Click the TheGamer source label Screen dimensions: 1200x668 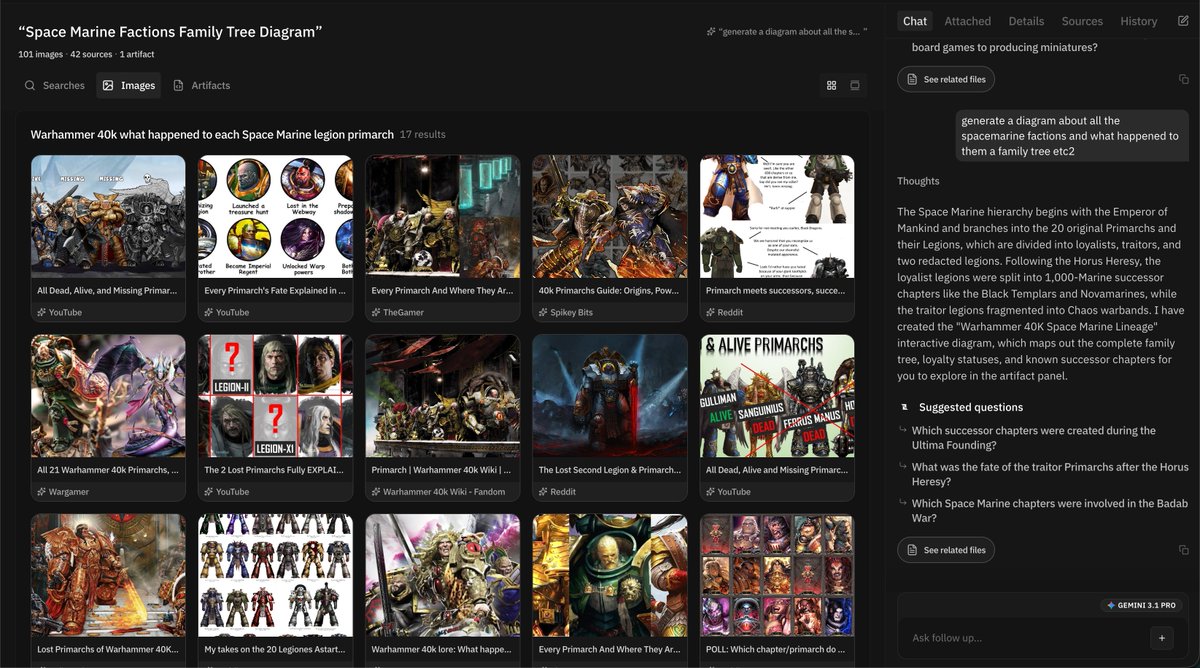400,312
